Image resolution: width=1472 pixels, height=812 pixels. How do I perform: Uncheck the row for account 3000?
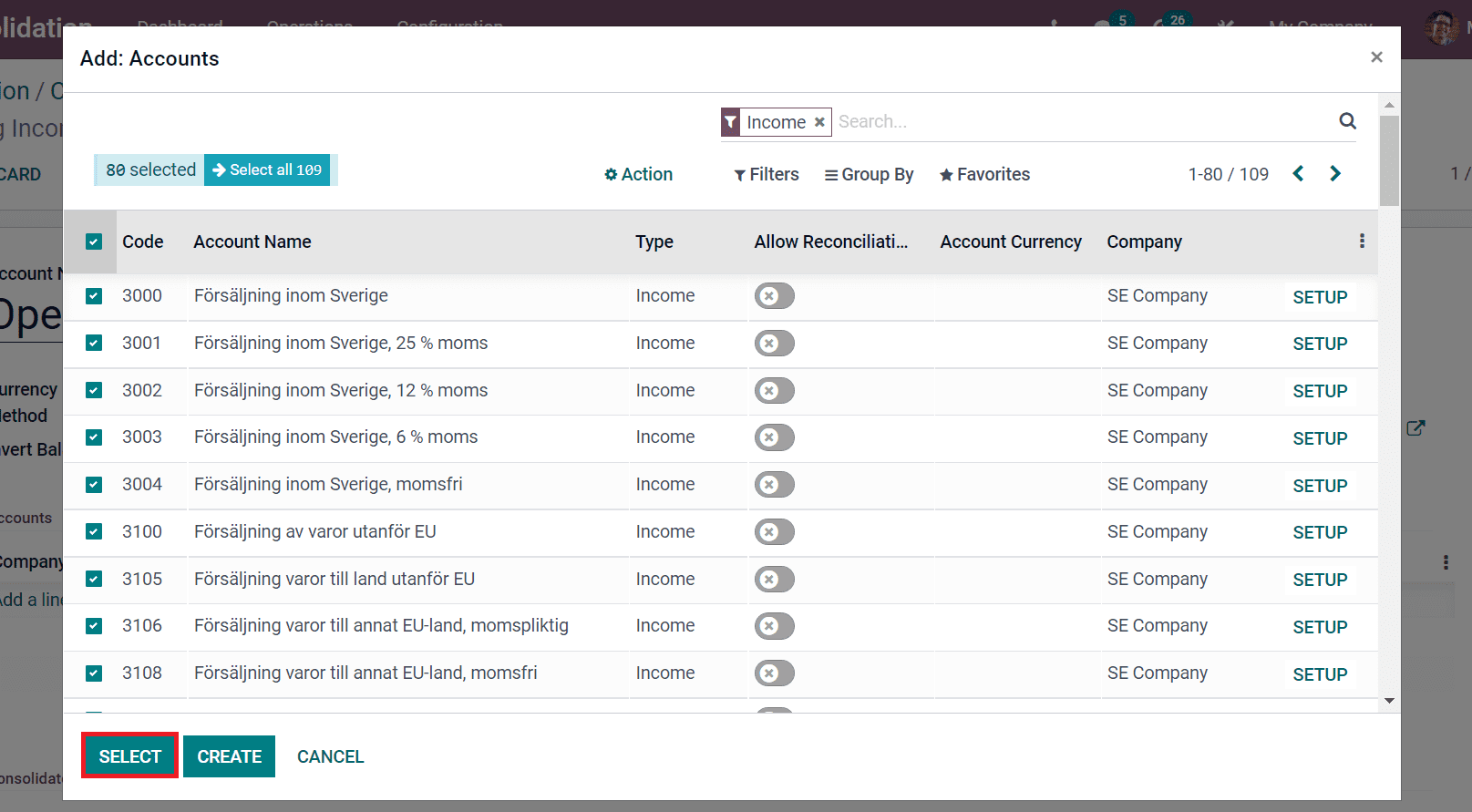point(94,296)
